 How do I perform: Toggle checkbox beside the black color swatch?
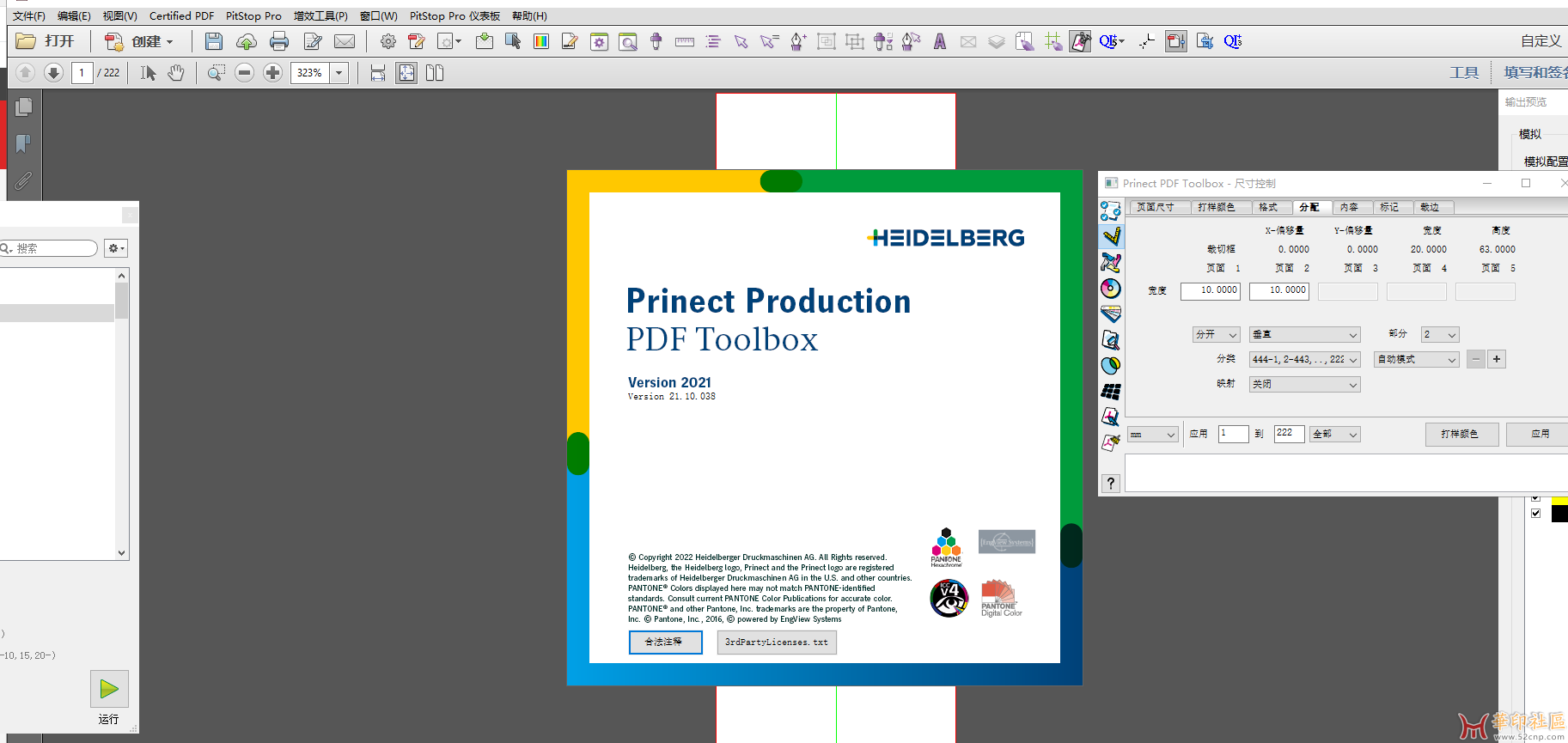(x=1535, y=514)
